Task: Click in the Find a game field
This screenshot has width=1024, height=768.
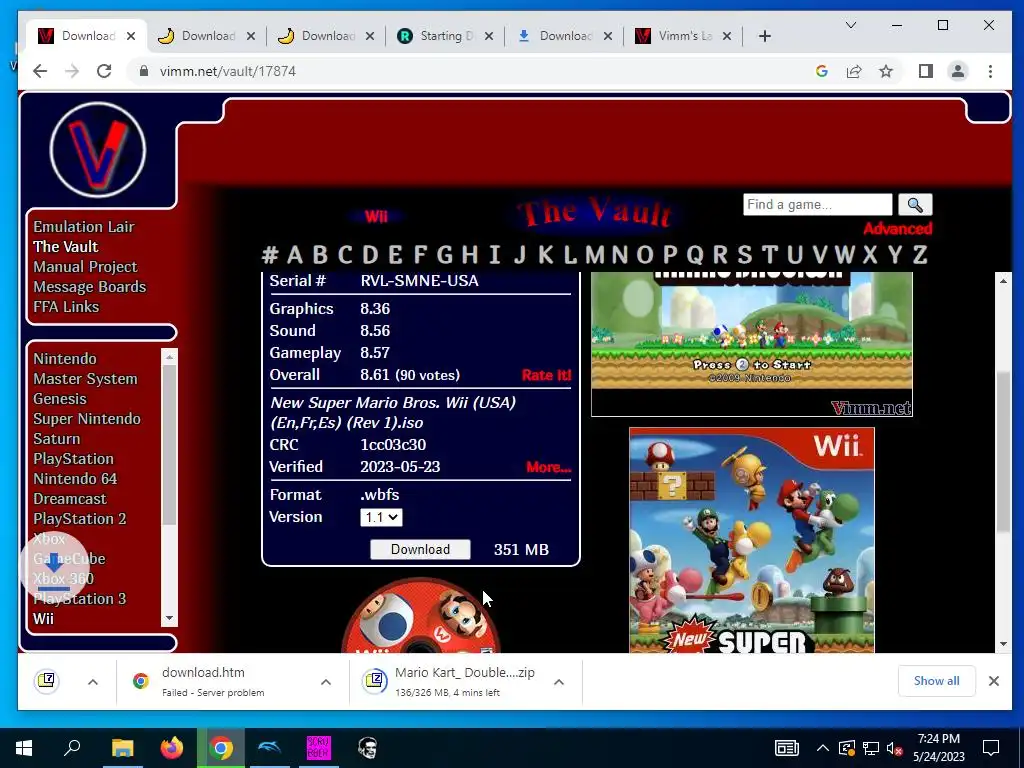Action: point(817,204)
